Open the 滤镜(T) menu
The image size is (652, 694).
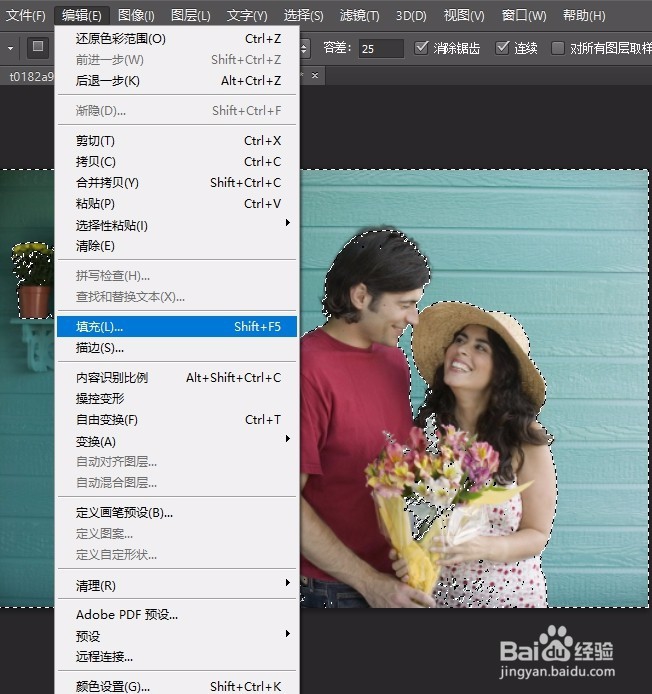pos(359,16)
